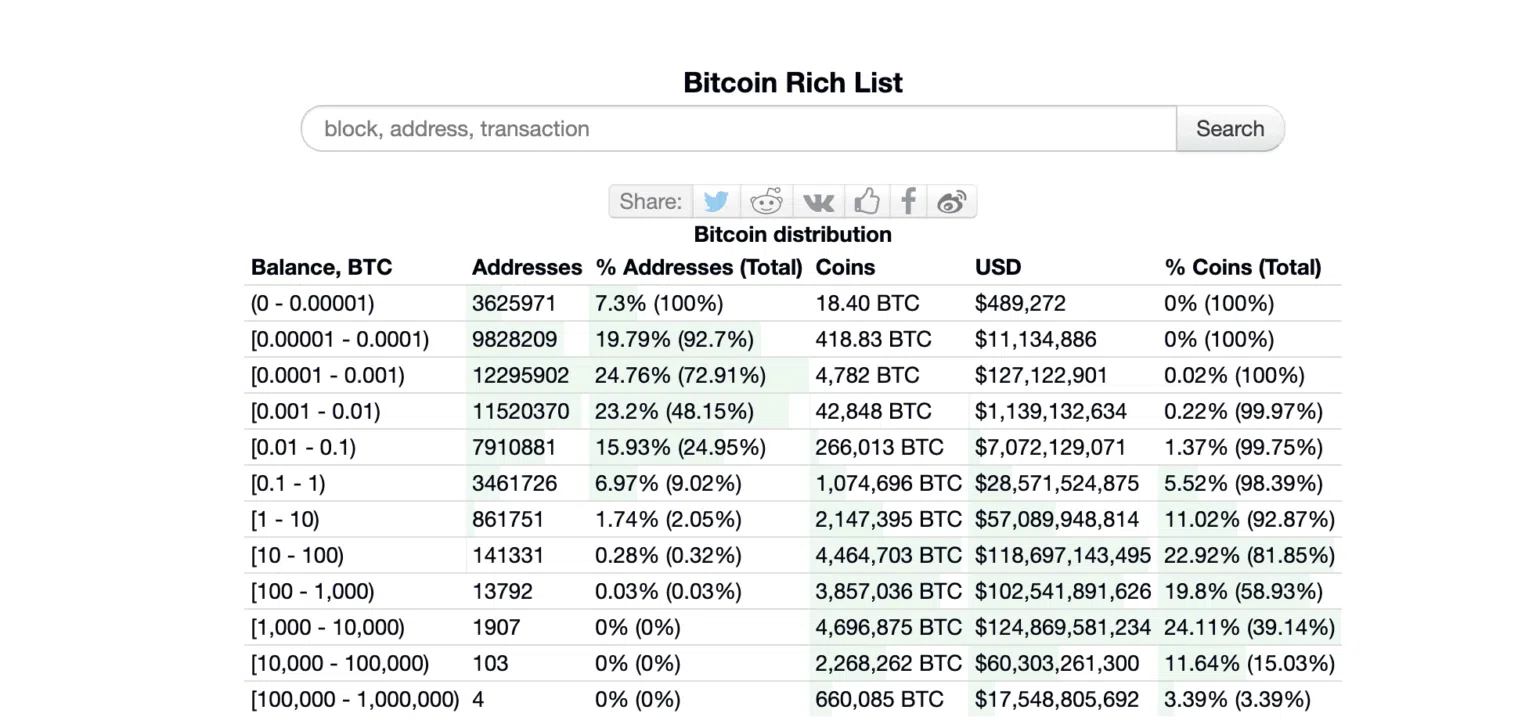This screenshot has height=717, width=1536.
Task: Click the 7.3% (100%) addresses cell
Action: point(659,303)
